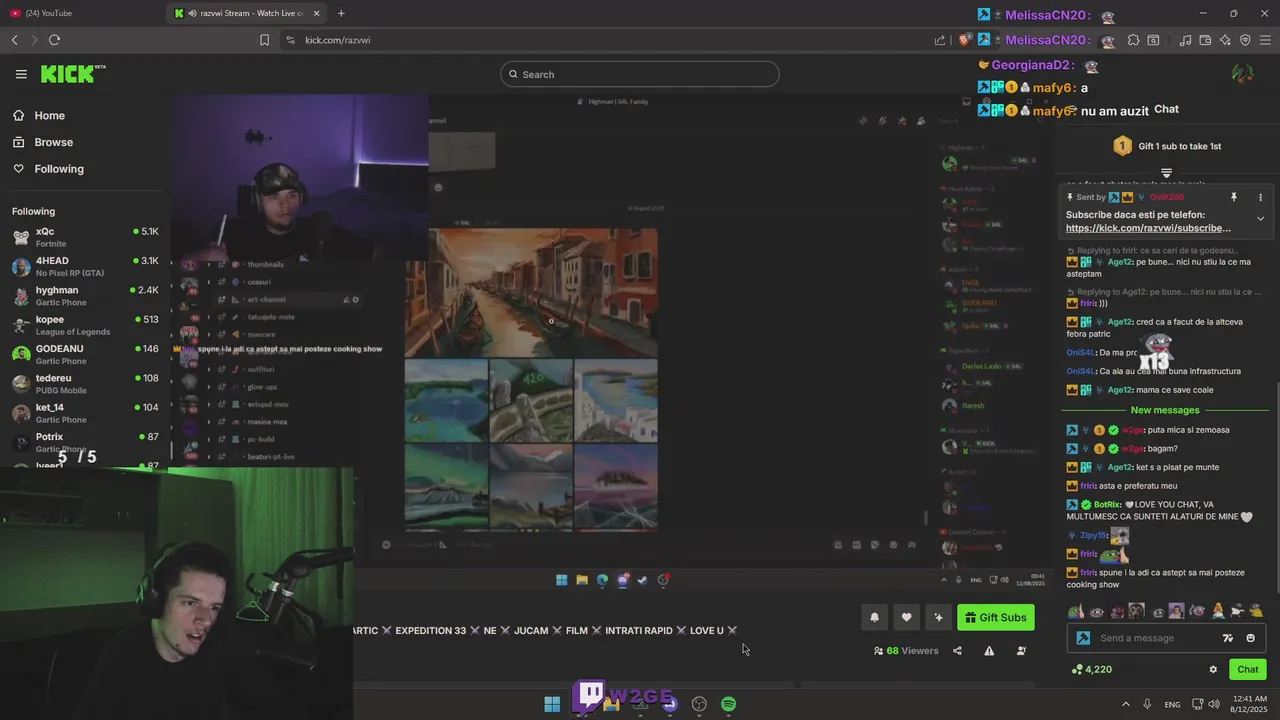Open emote picker smiley in chat box

point(1251,638)
